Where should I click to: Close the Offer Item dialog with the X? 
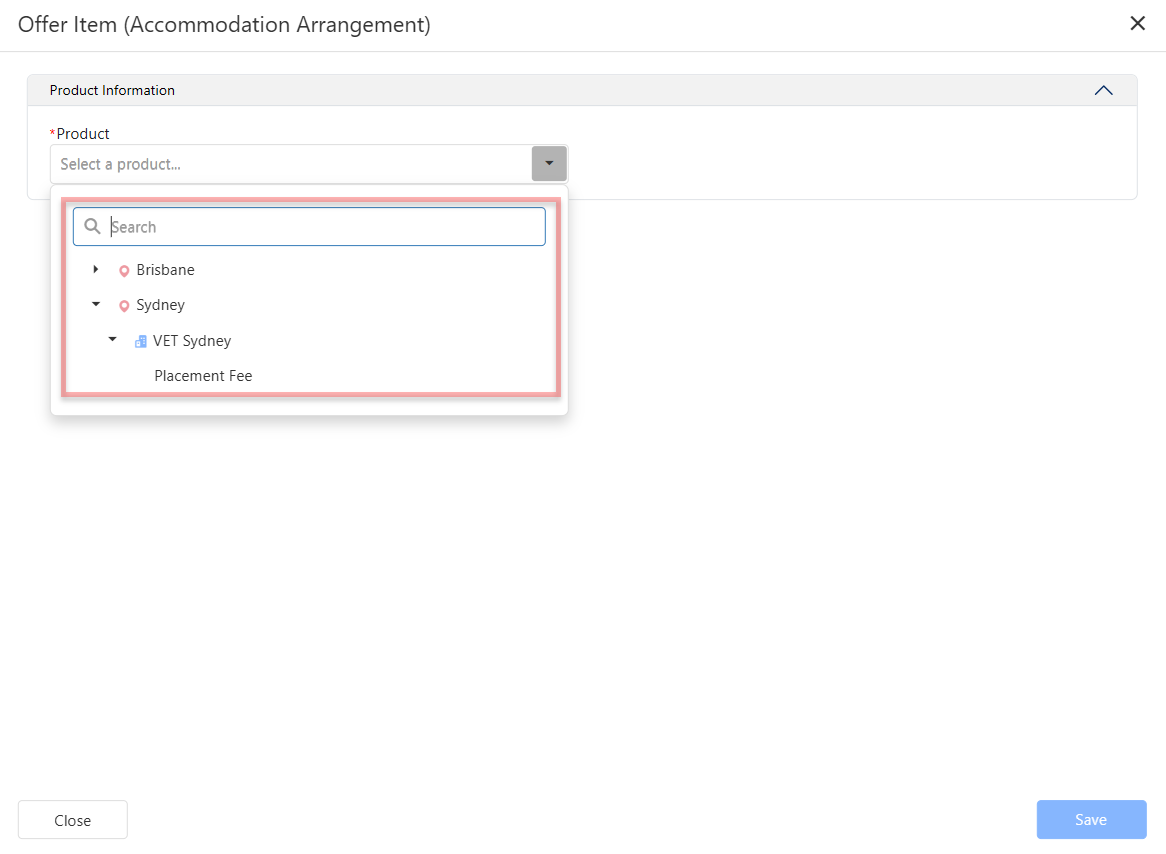tap(1137, 24)
